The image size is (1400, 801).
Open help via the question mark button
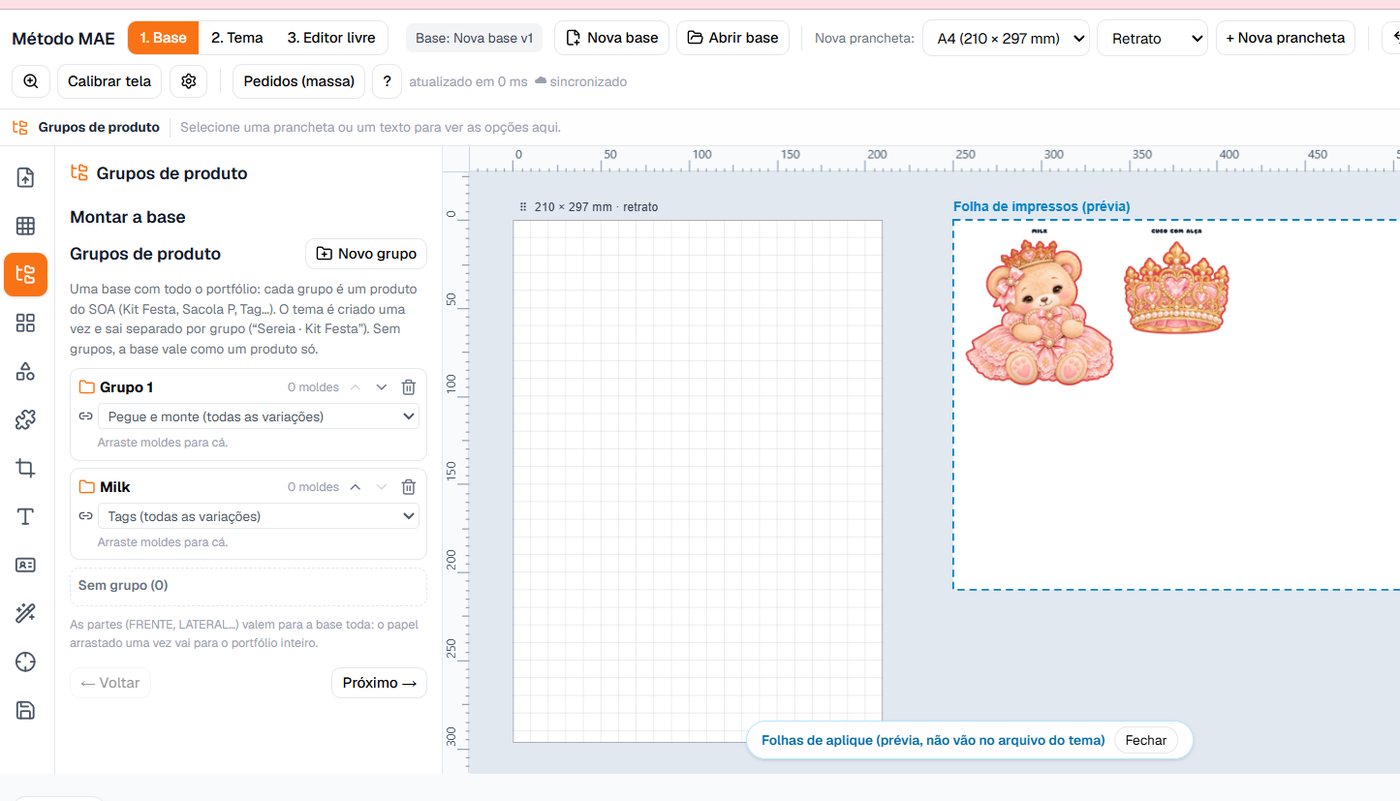click(x=387, y=81)
